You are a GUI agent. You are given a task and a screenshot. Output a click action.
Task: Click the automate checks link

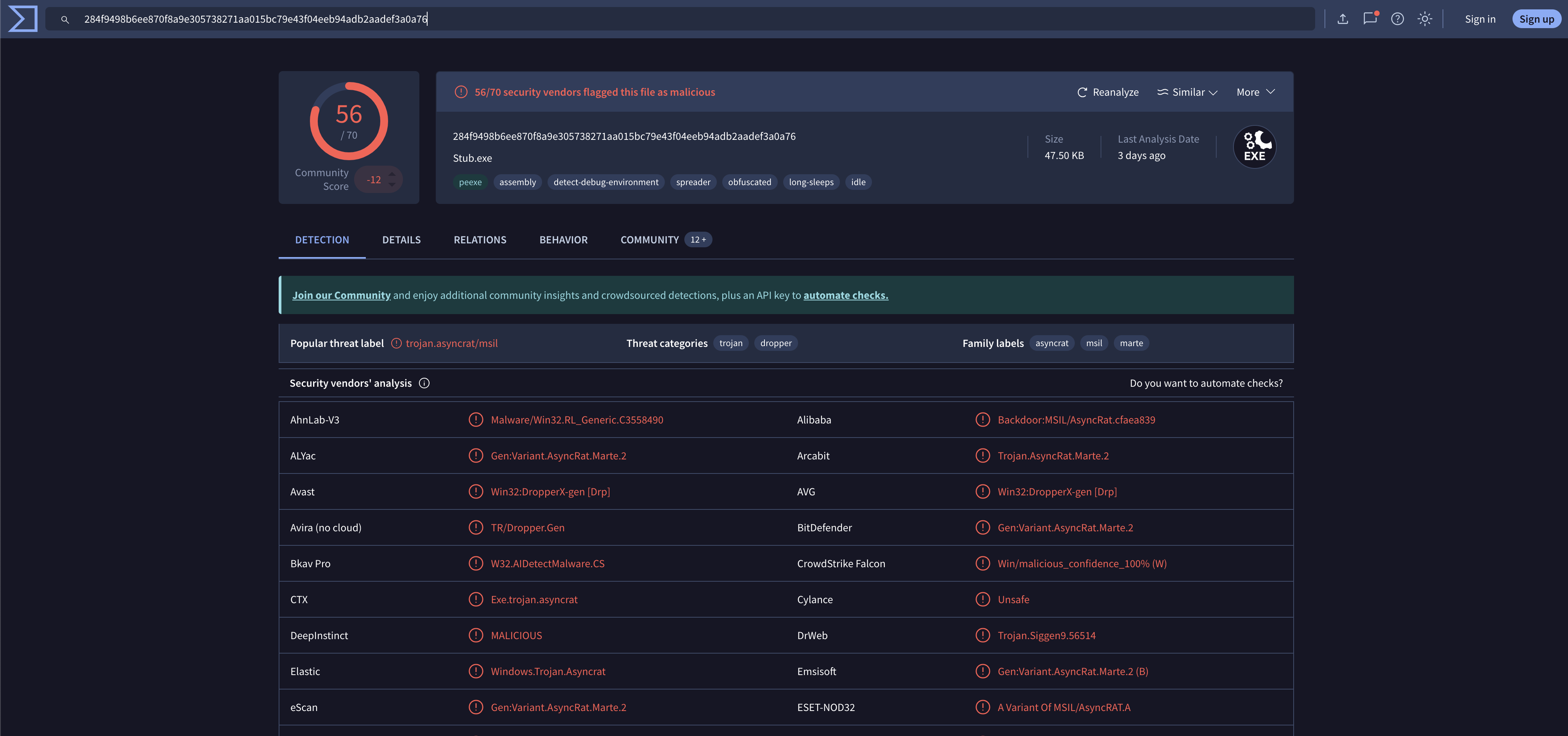[845, 295]
